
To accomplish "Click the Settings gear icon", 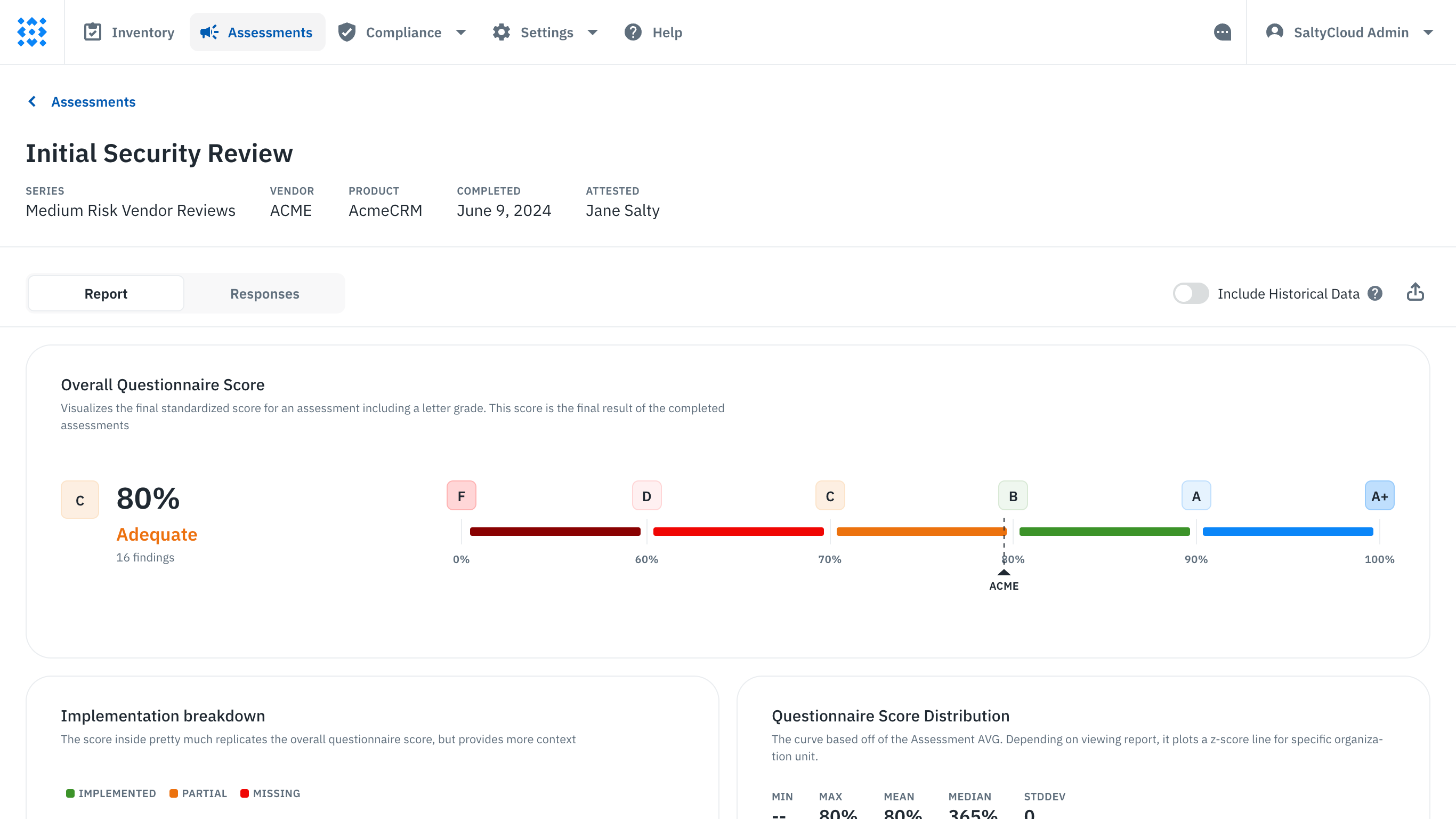I will click(501, 32).
